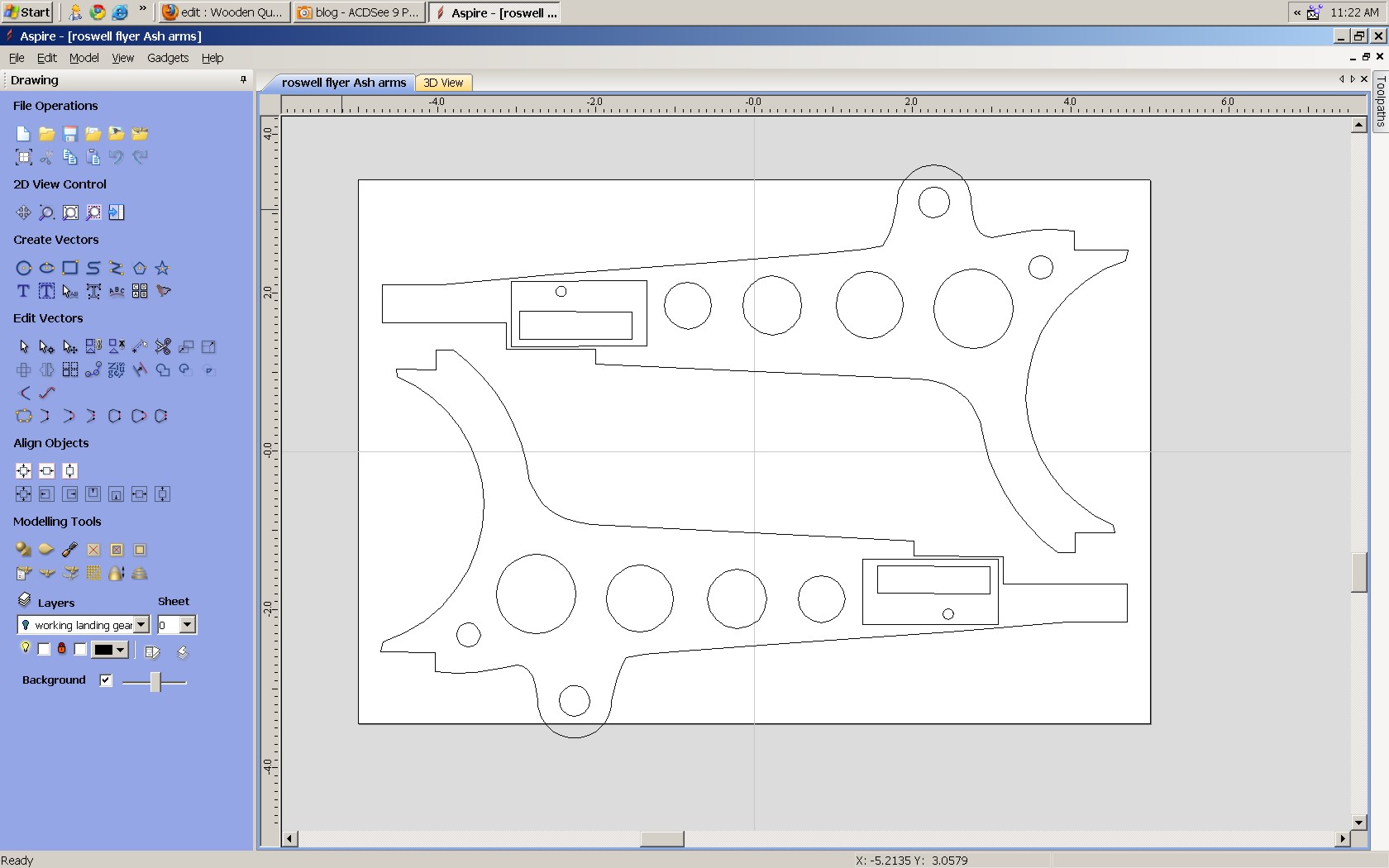This screenshot has height=868, width=1389.
Task: Pin the Drawing panel with pushpin
Action: (243, 80)
